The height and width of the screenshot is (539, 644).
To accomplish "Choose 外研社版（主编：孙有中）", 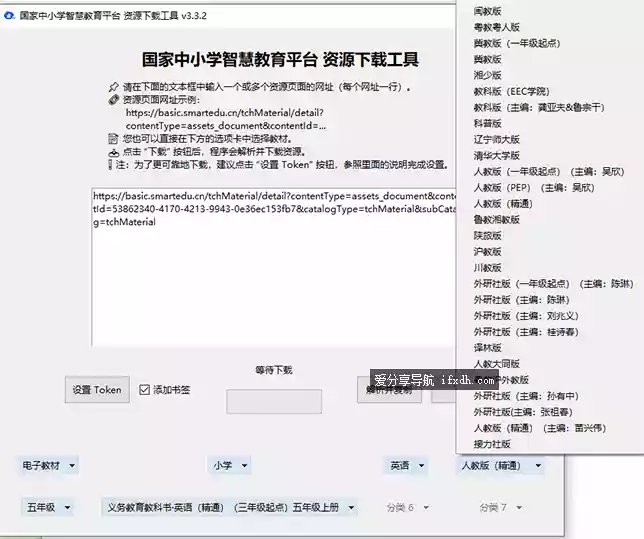I will click(526, 396).
